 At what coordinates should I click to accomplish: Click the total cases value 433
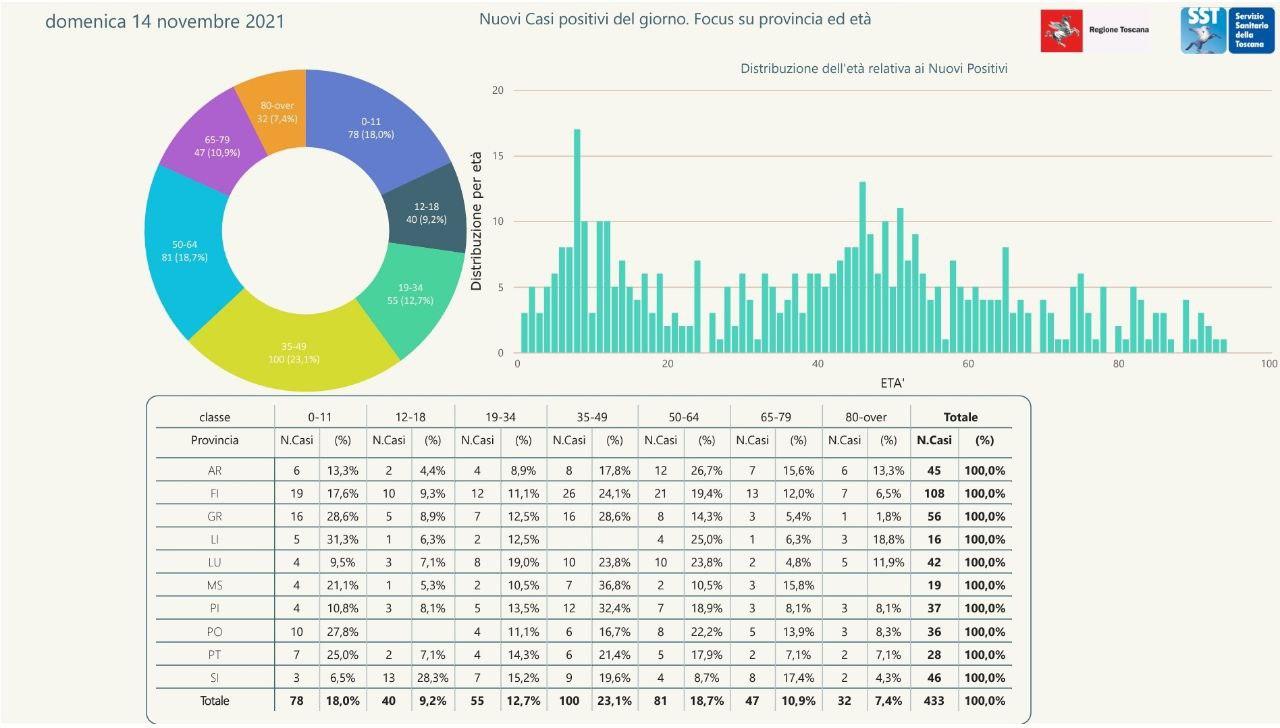pos(934,701)
